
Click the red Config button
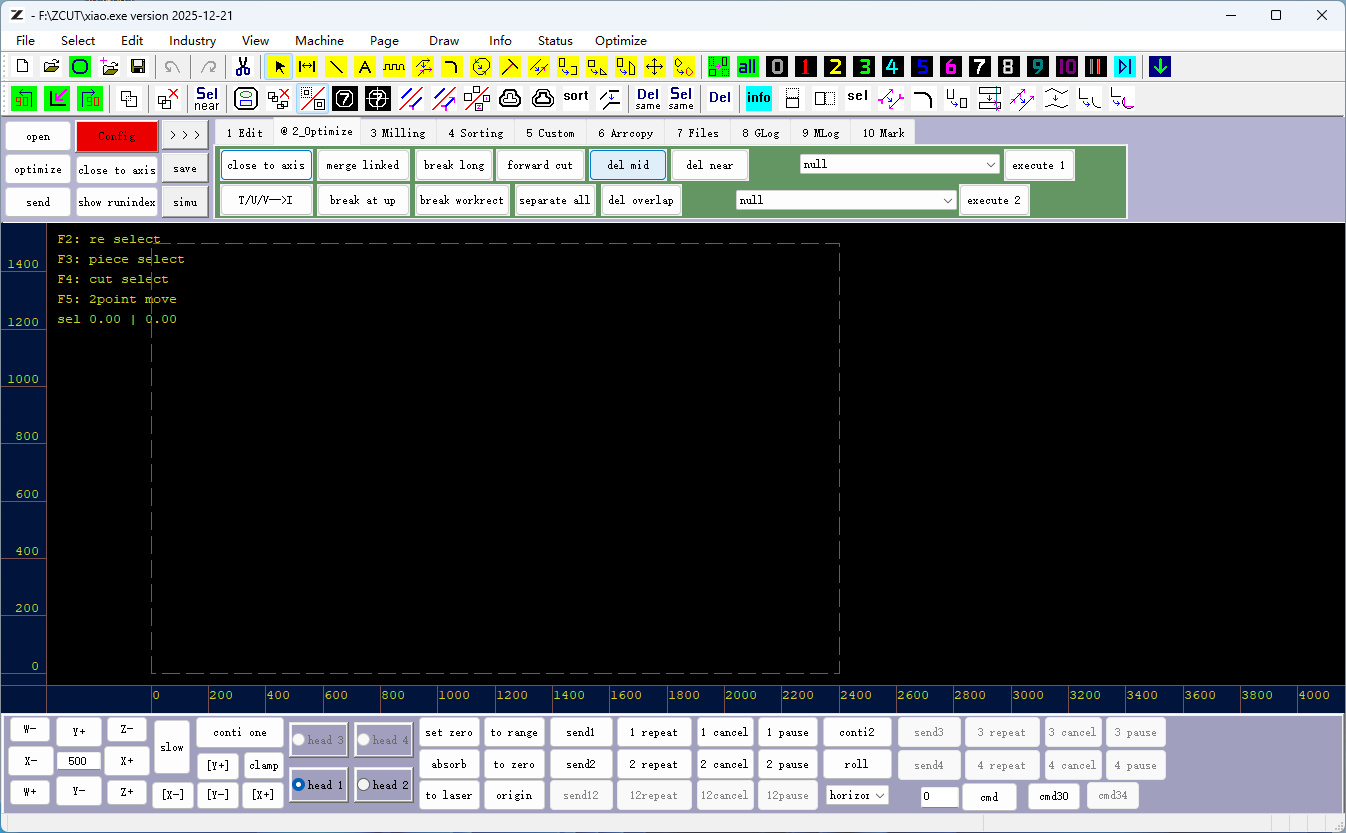[117, 136]
